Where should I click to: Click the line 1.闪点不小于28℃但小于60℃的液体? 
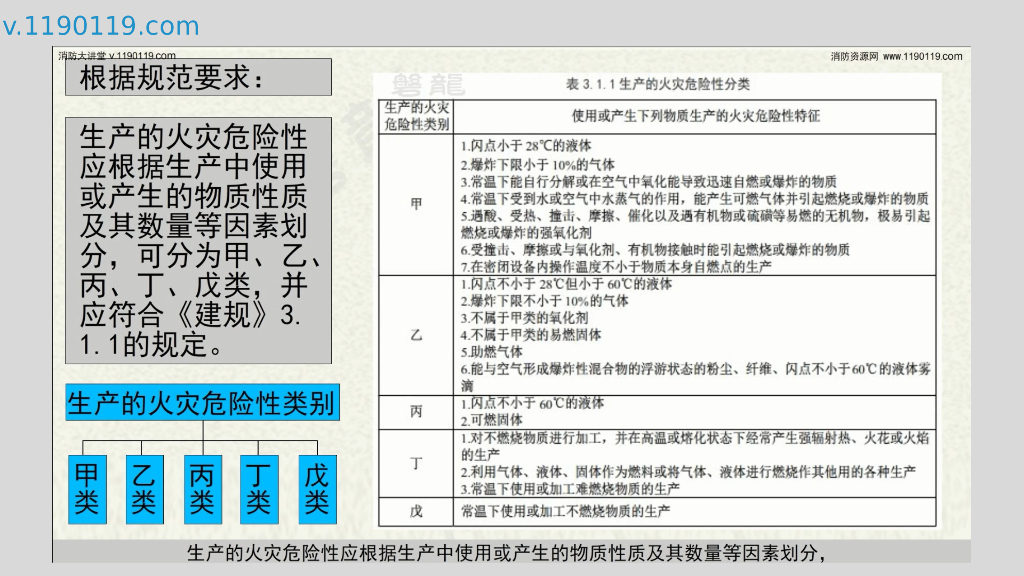point(566,284)
